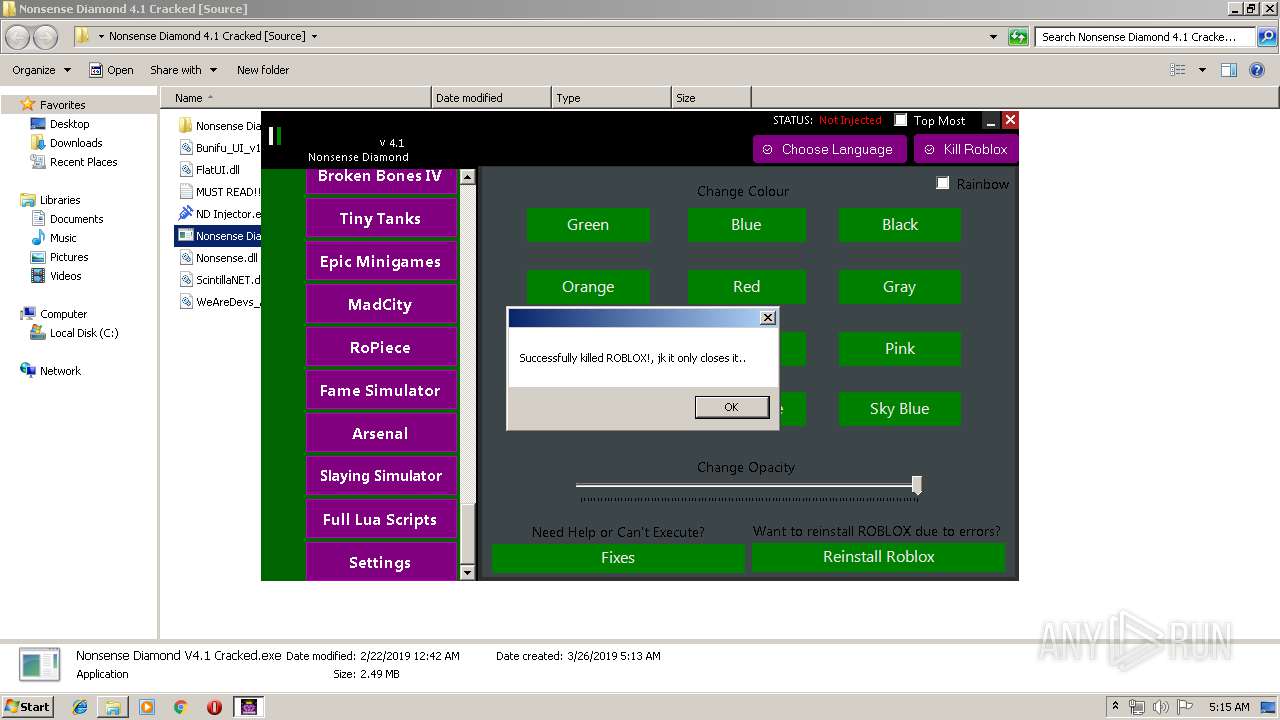
Task: Expand the address bar history dropdown
Action: pos(993,37)
